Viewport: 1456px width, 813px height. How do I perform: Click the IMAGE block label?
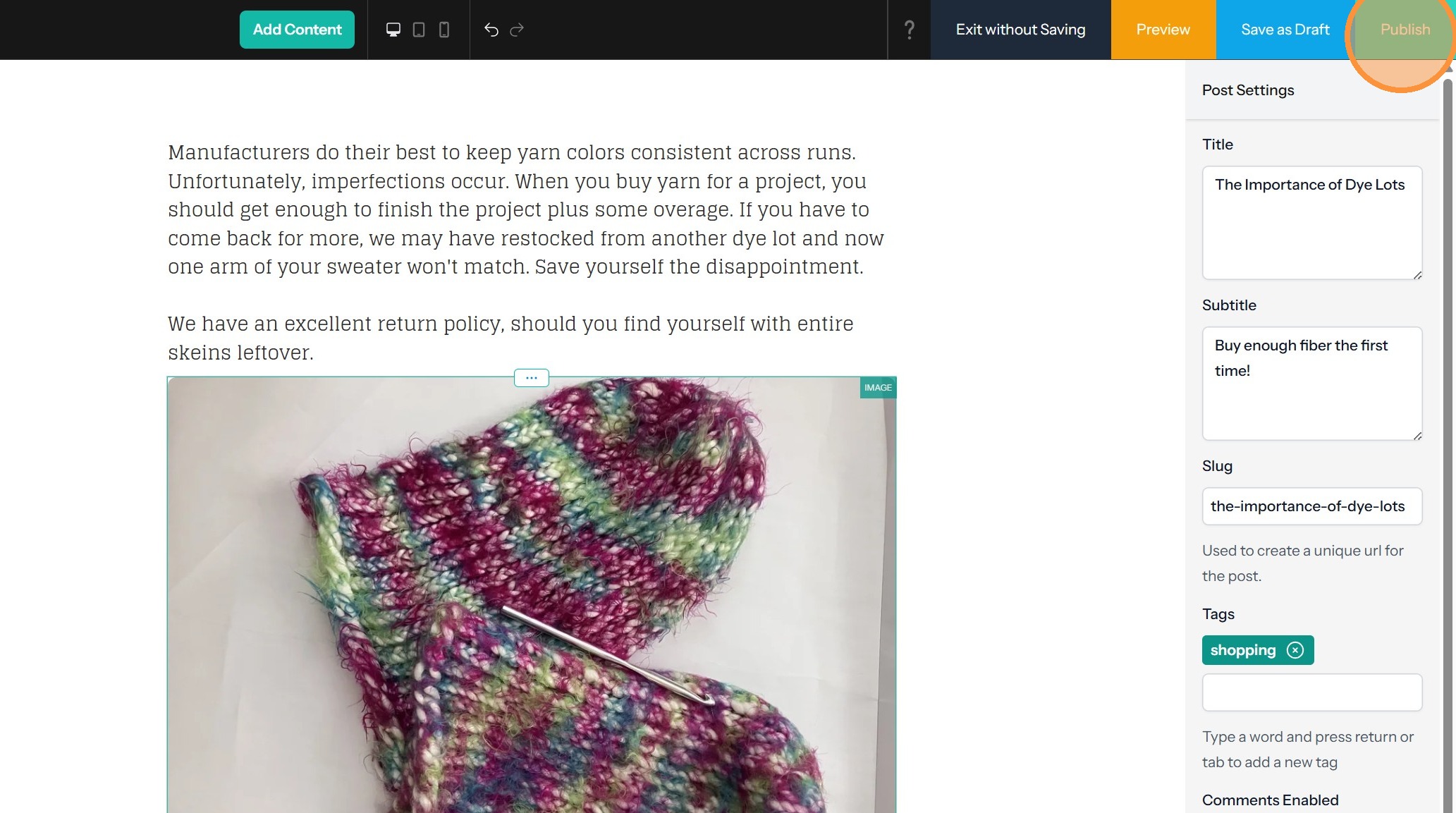[878, 388]
